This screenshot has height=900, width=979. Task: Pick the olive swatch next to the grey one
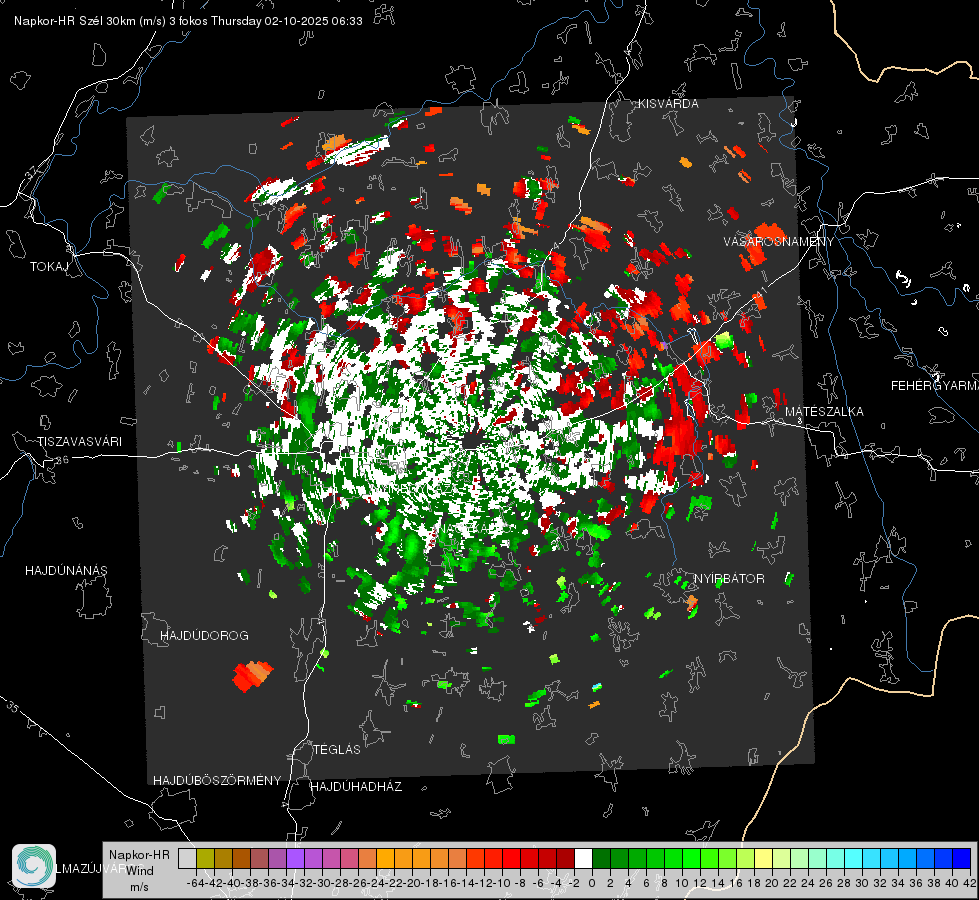pyautogui.click(x=205, y=858)
